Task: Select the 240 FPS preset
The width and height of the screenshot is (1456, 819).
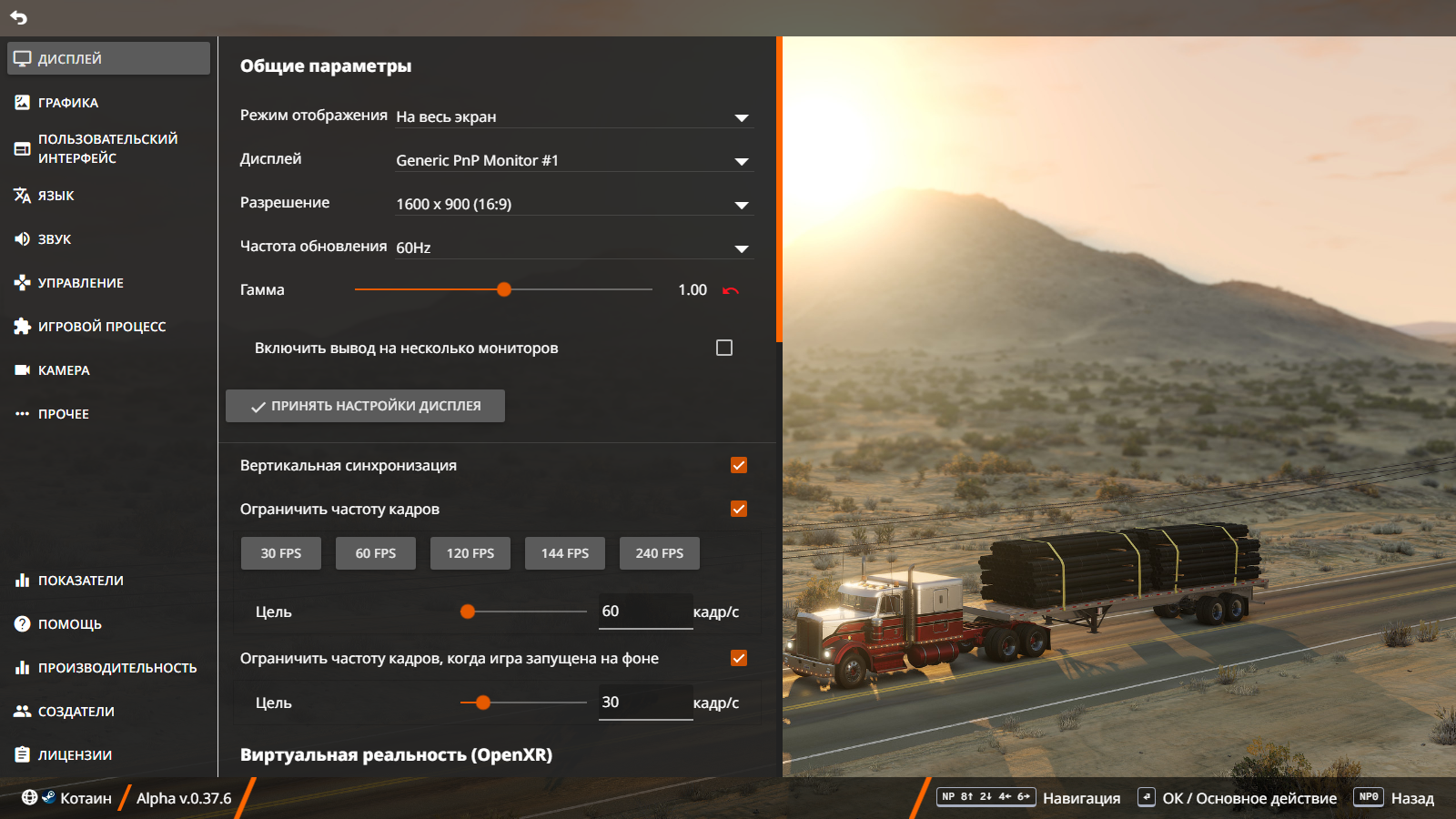Action: pos(660,553)
